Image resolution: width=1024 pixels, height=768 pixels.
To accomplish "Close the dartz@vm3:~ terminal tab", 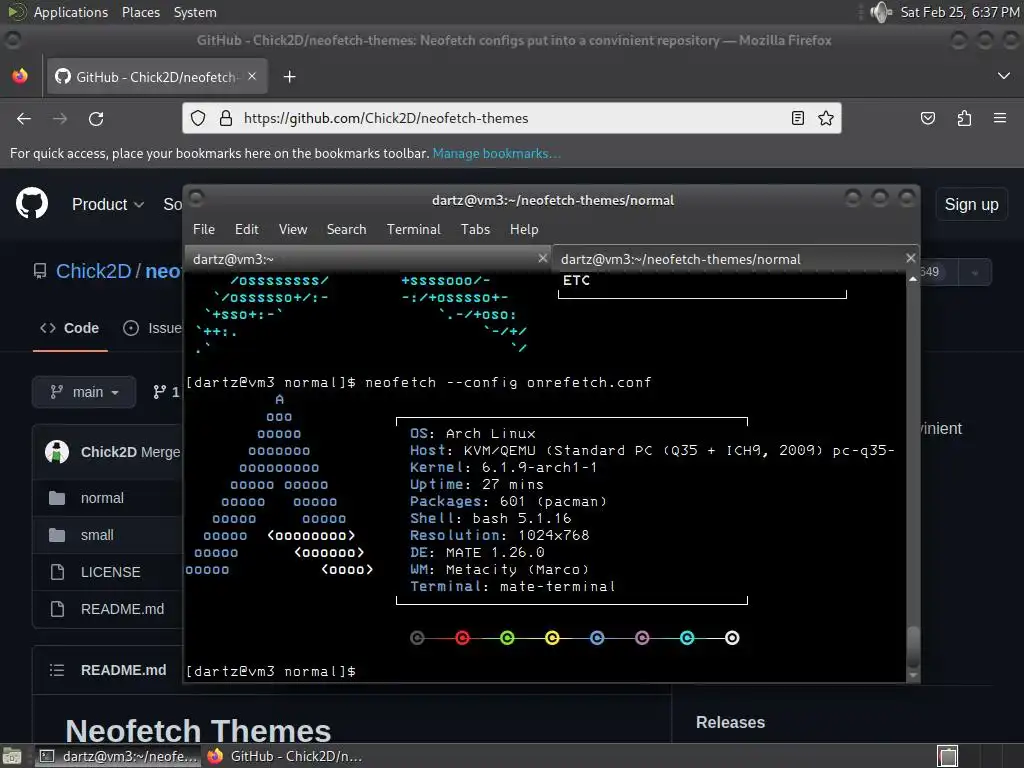I will [542, 259].
